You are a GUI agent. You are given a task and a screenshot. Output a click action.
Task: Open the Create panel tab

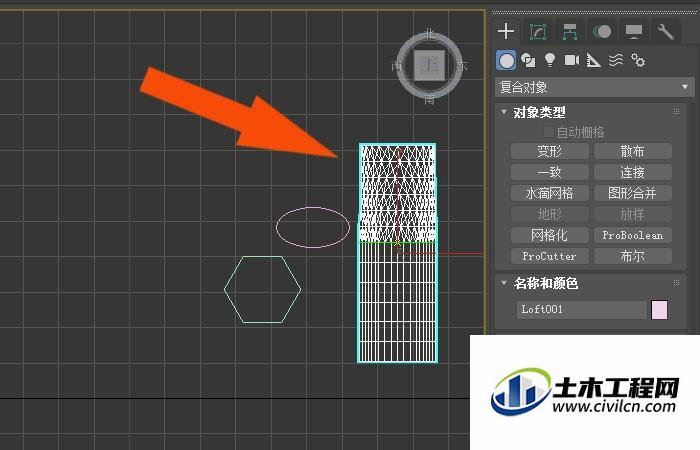(506, 32)
